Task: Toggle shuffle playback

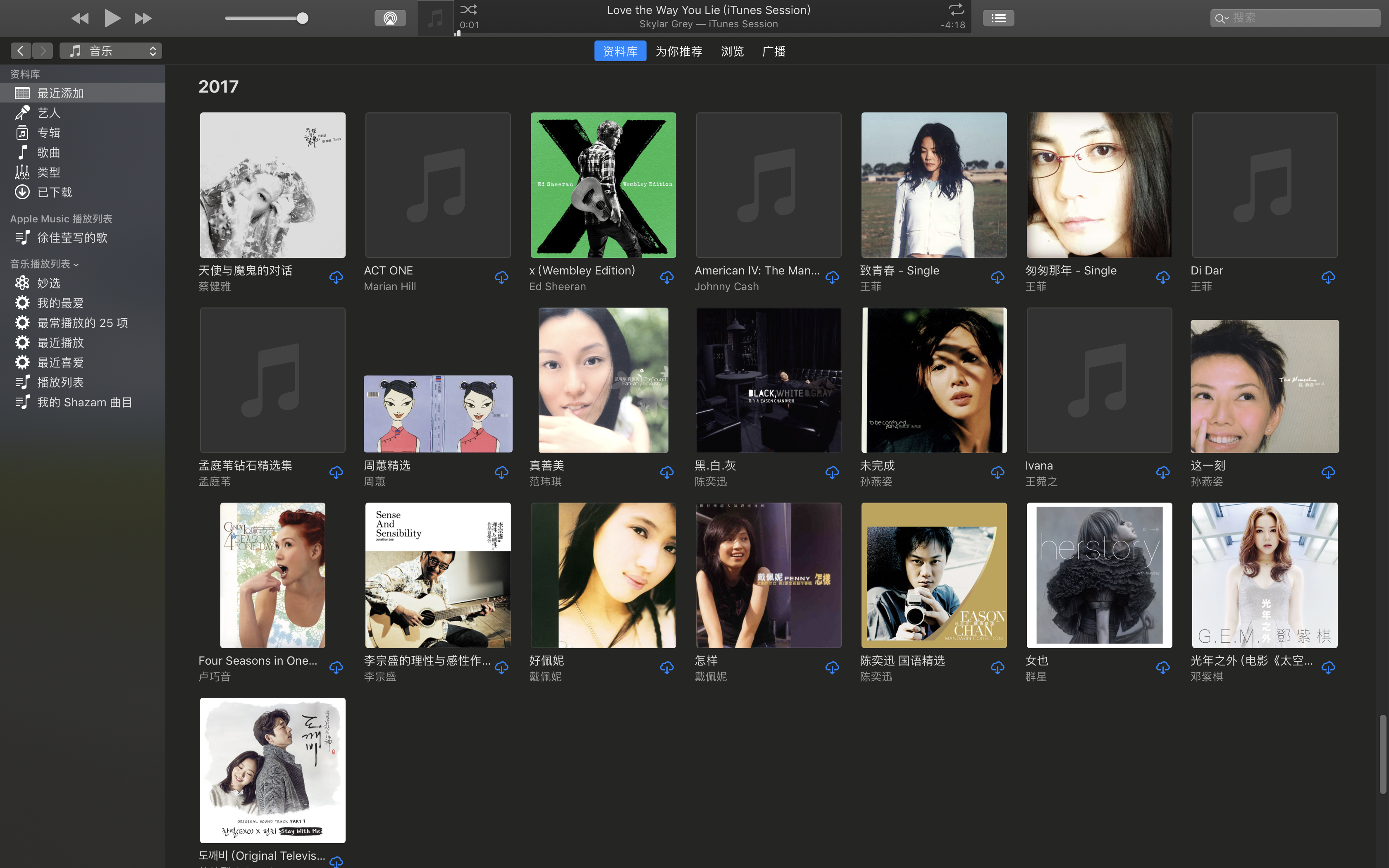Action: point(468,9)
